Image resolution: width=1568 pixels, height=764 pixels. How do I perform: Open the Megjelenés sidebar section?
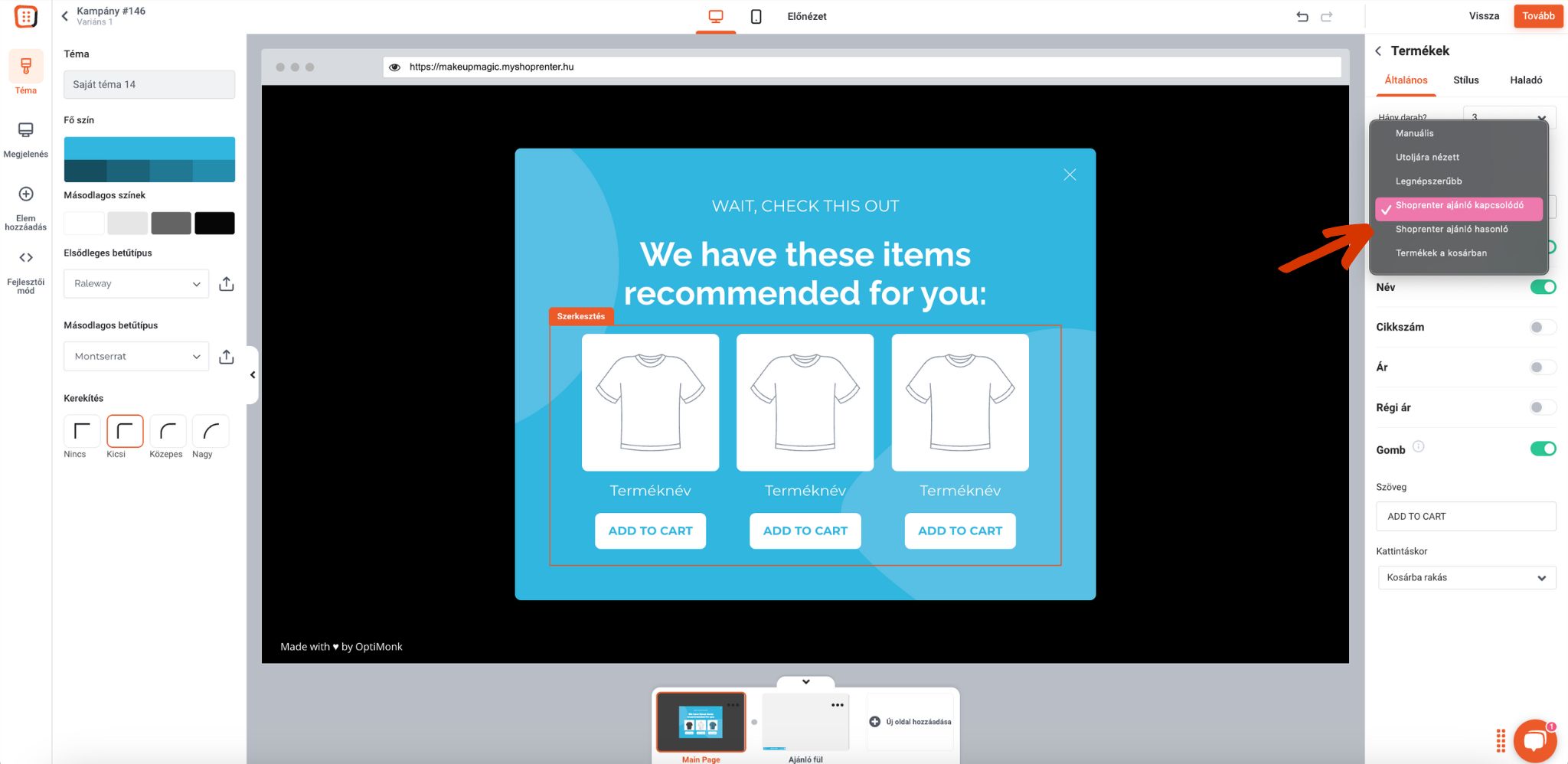(25, 139)
